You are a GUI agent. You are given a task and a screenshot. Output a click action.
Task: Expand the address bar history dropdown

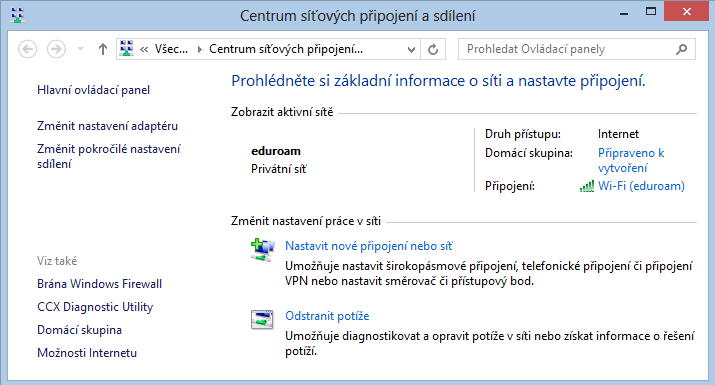(x=411, y=49)
